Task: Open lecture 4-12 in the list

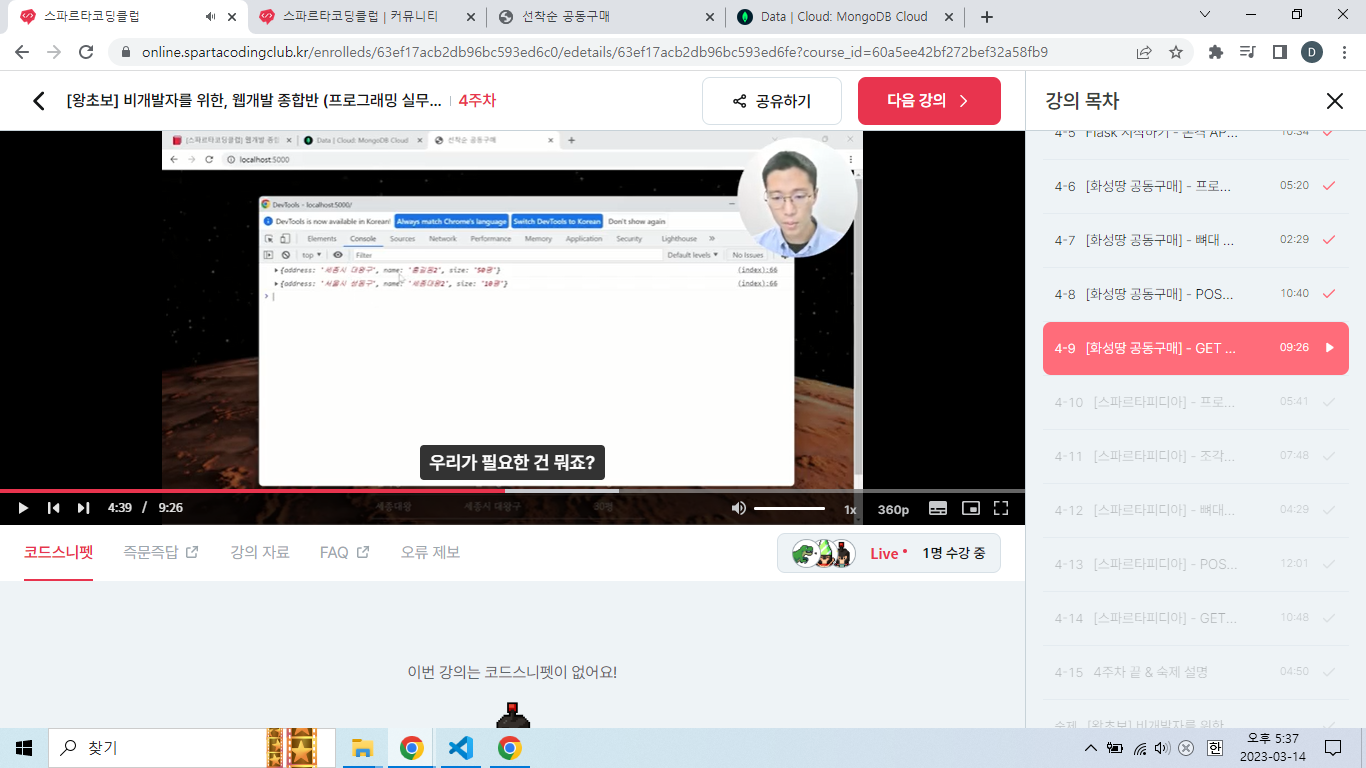Action: tap(1195, 510)
